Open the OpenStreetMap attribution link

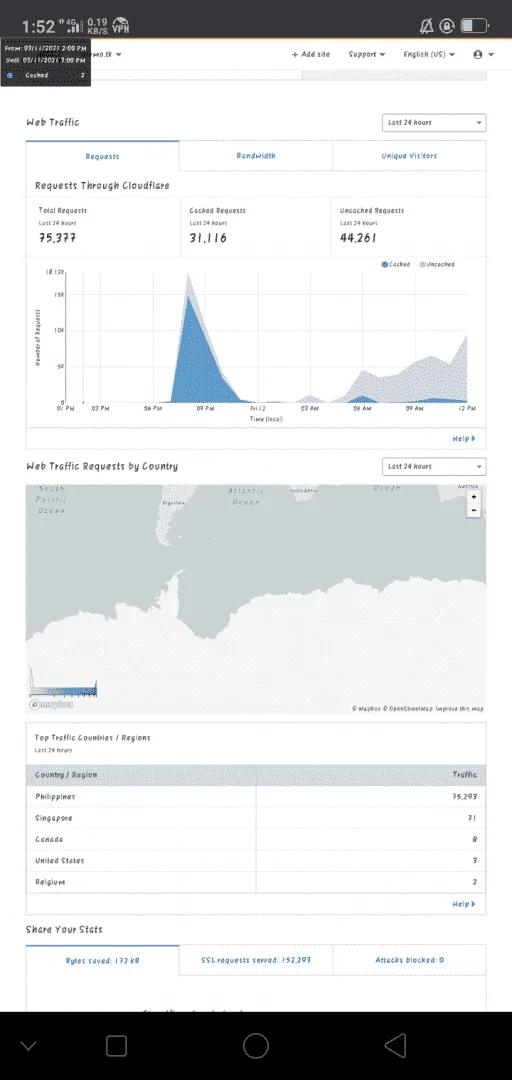407,708
